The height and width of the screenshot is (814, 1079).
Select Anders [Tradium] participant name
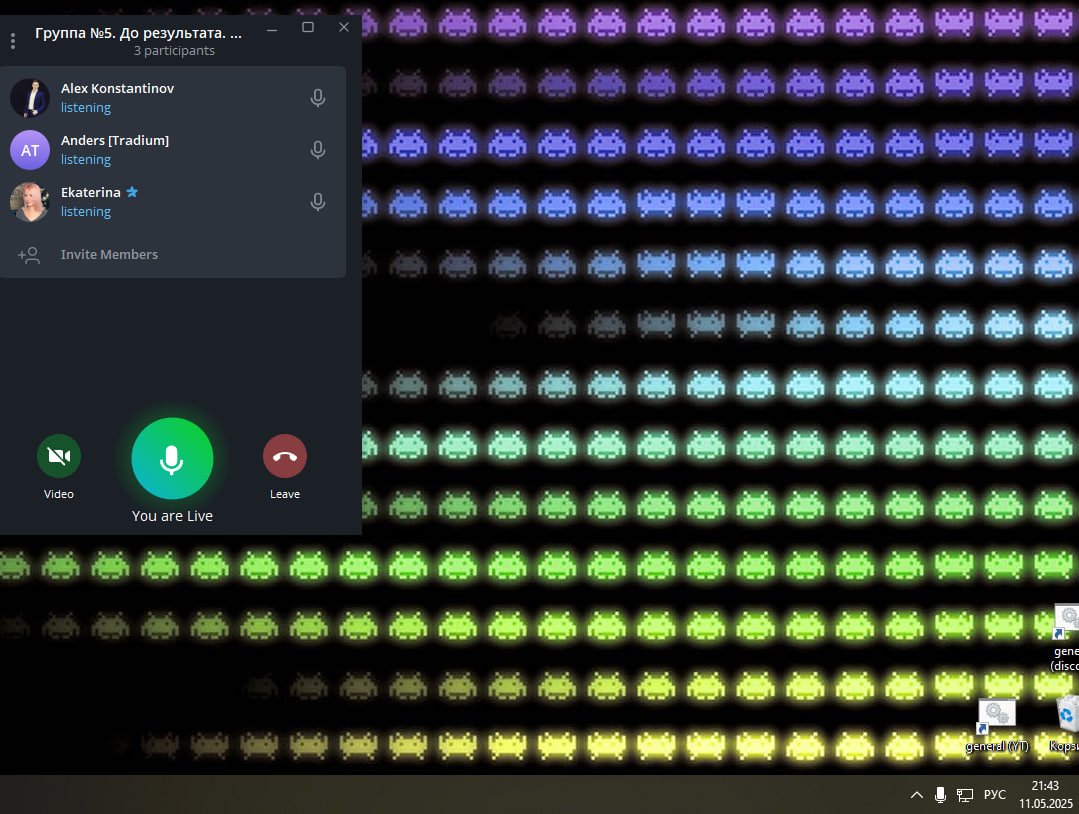click(x=115, y=140)
